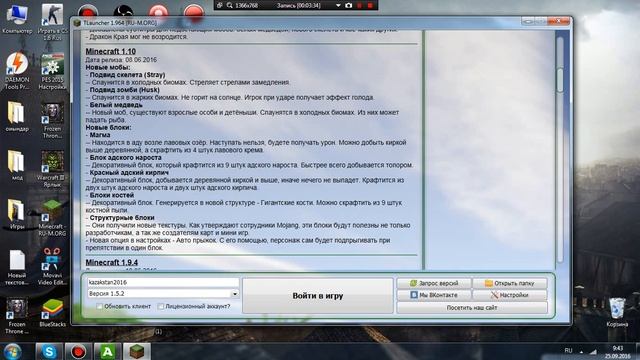Screen dimensions: 640x360
Task: Click the text Красный адский кирпич
Action: [x=129, y=173]
